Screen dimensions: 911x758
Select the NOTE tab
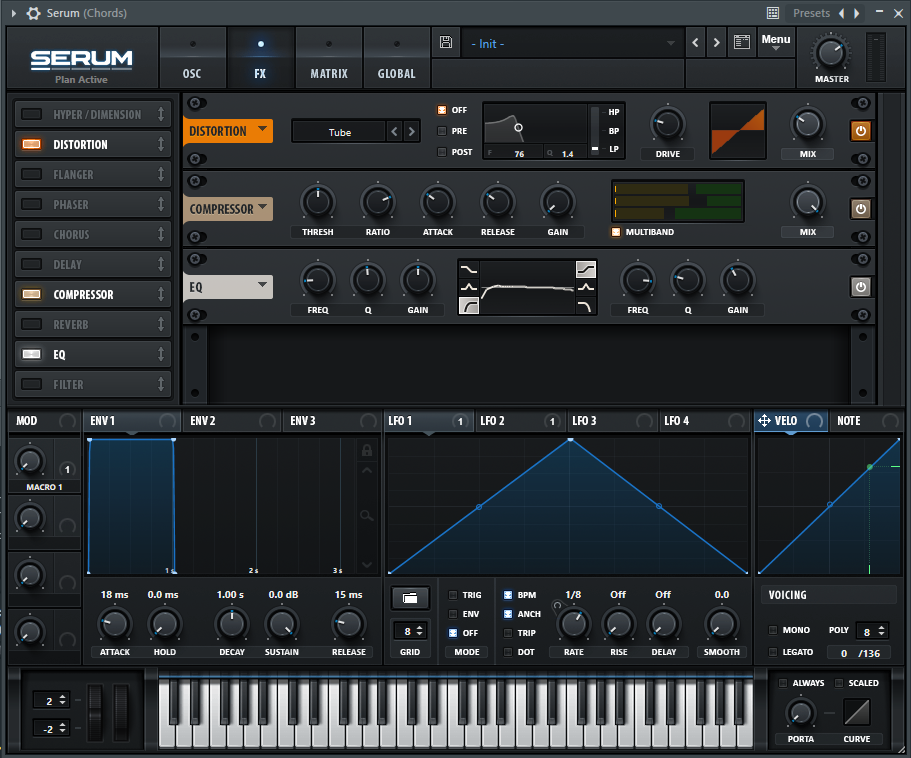click(867, 421)
